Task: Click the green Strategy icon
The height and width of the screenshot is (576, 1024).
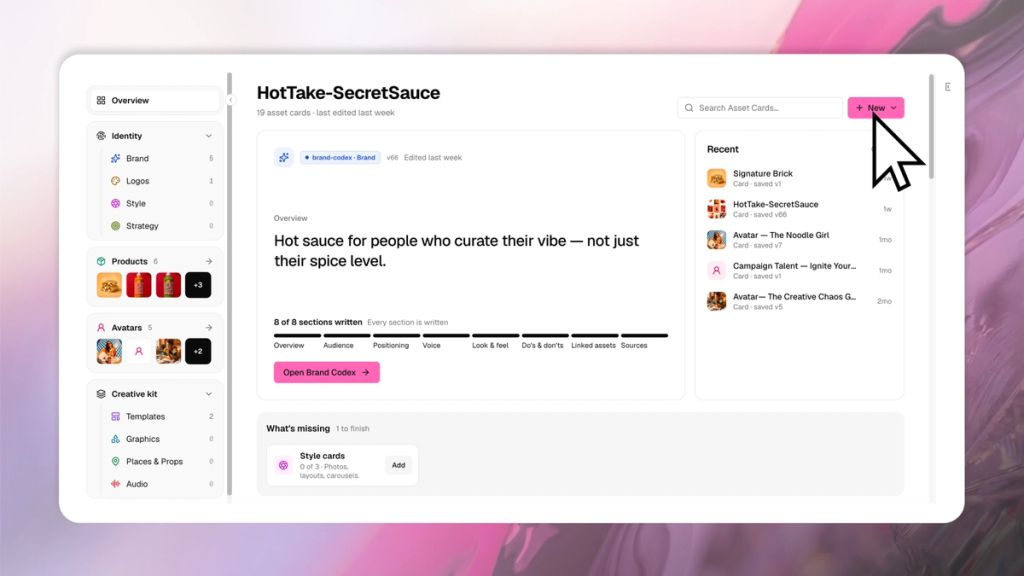Action: tap(116, 226)
